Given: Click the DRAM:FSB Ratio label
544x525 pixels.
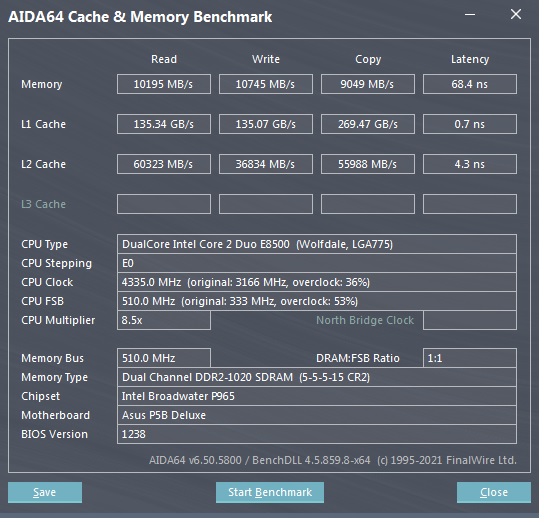Looking at the screenshot, I should tap(358, 358).
